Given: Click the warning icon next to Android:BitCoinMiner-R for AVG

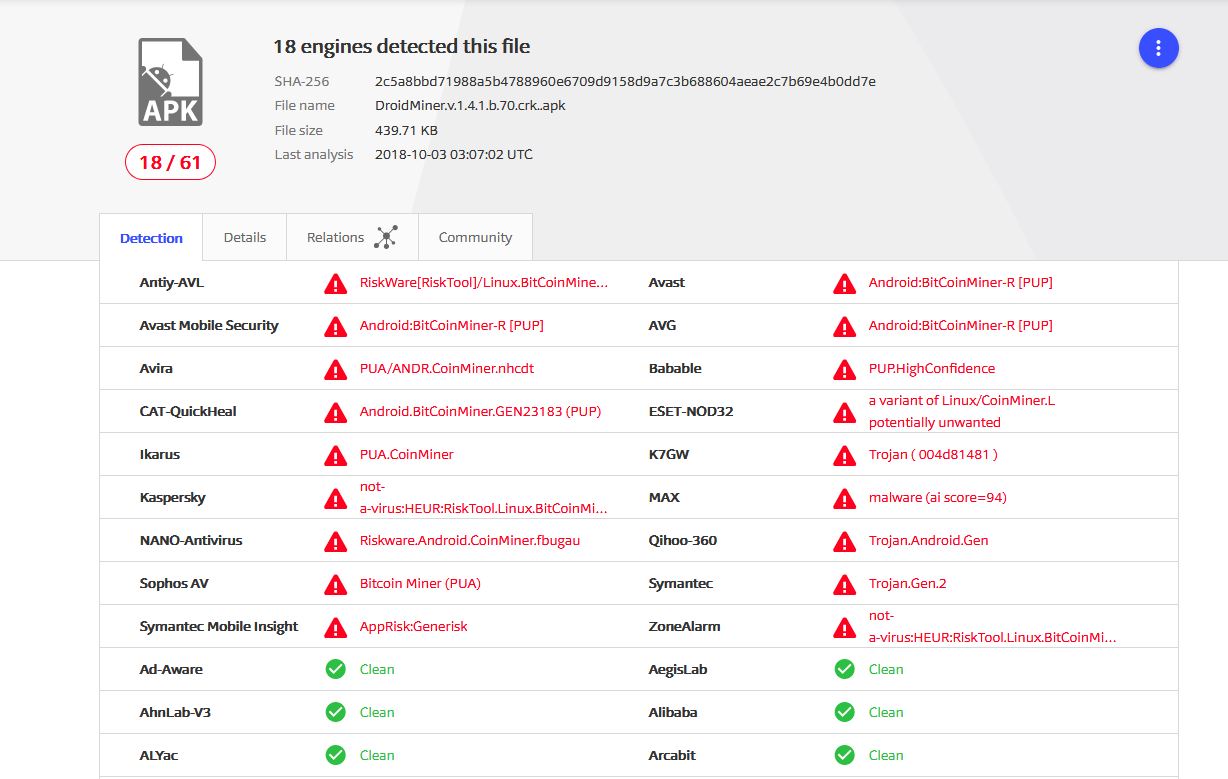Looking at the screenshot, I should click(845, 326).
